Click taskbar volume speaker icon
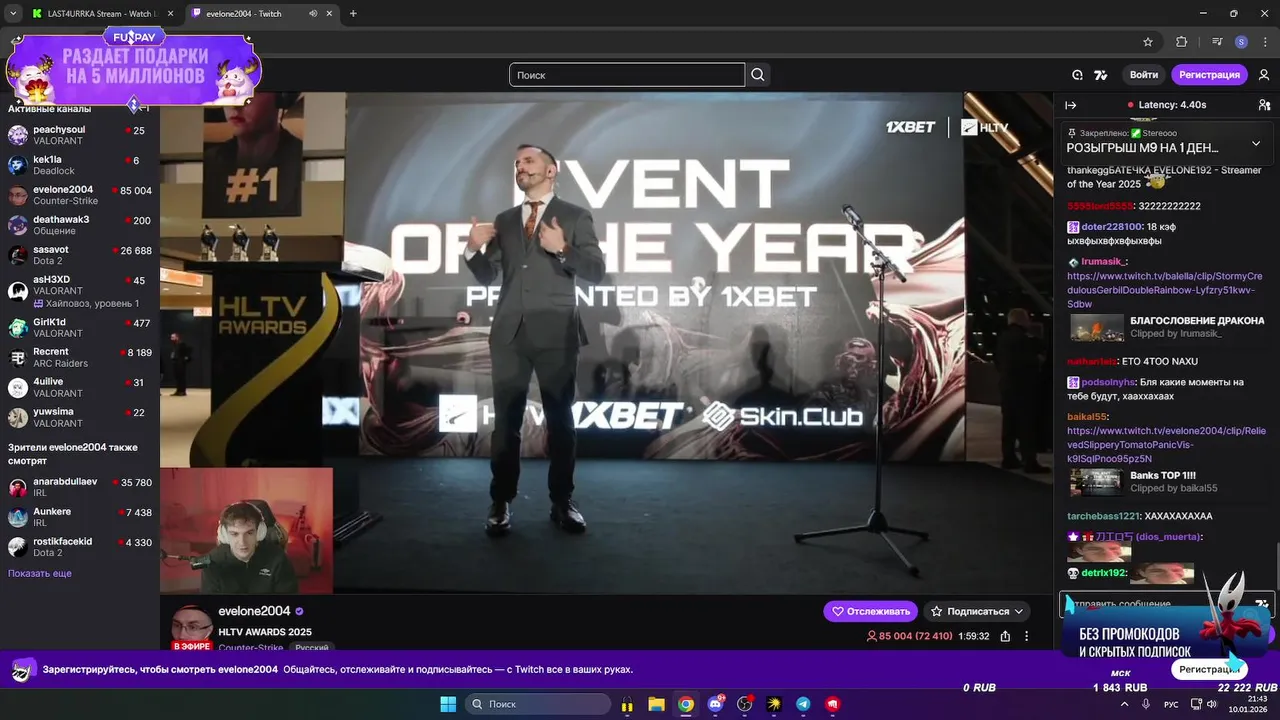Image resolution: width=1280 pixels, height=720 pixels. click(1211, 704)
